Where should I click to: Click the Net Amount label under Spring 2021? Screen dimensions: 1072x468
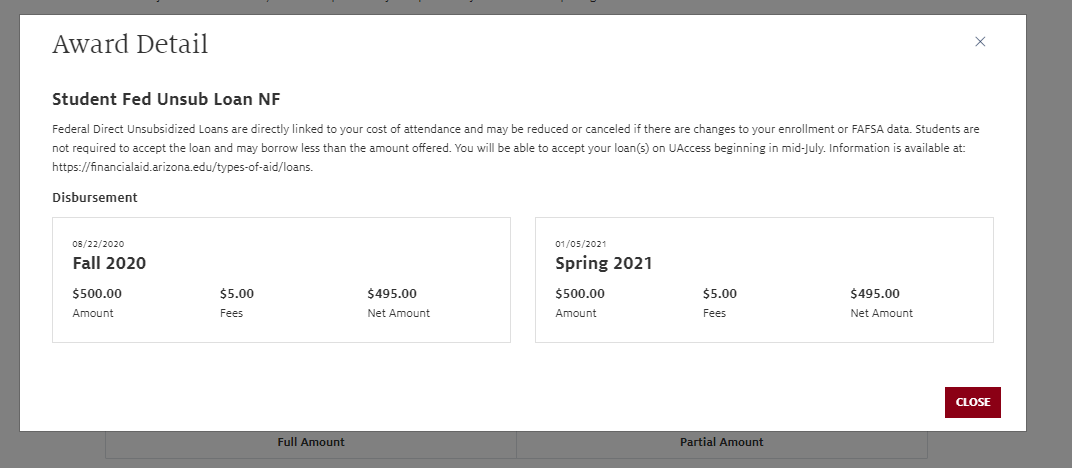point(881,313)
